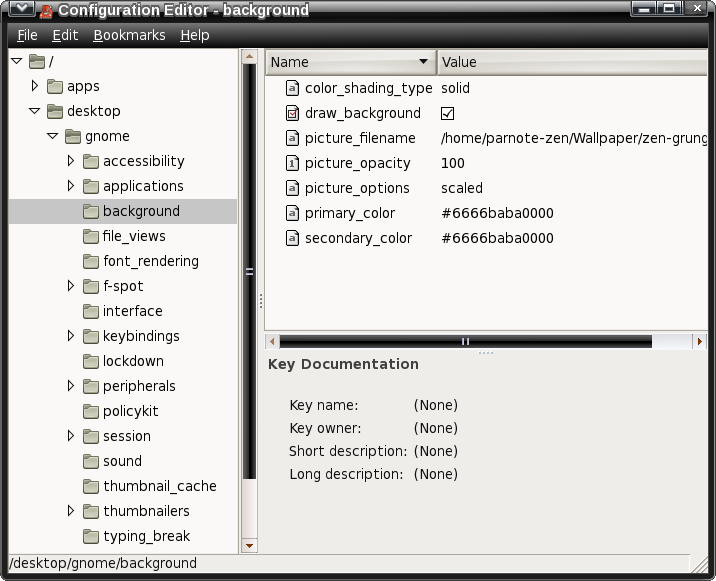The image size is (716, 581).
Task: Select the picture_options value scaled
Action: click(x=462, y=188)
